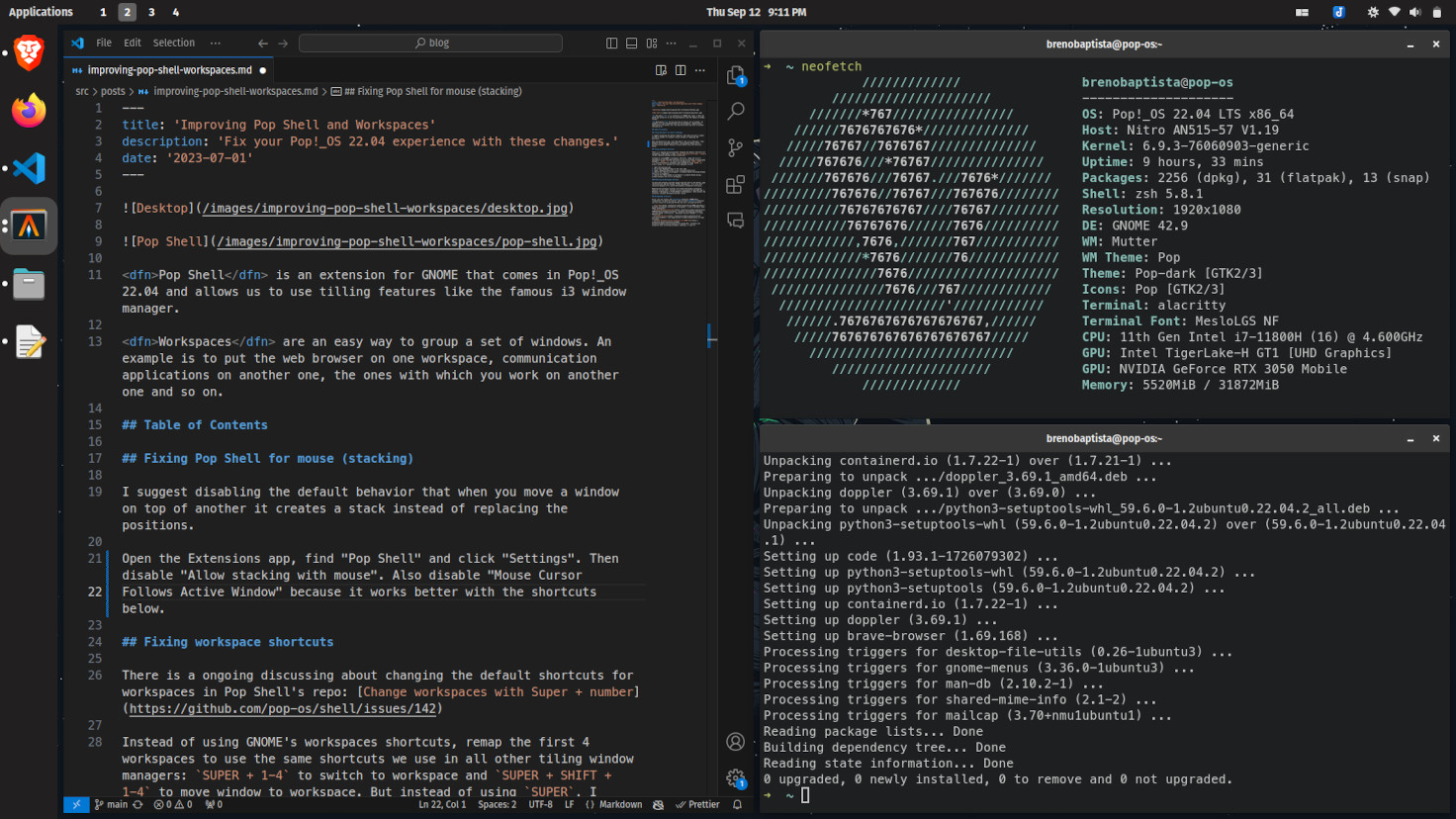Open the text editor from the dock

(29, 342)
